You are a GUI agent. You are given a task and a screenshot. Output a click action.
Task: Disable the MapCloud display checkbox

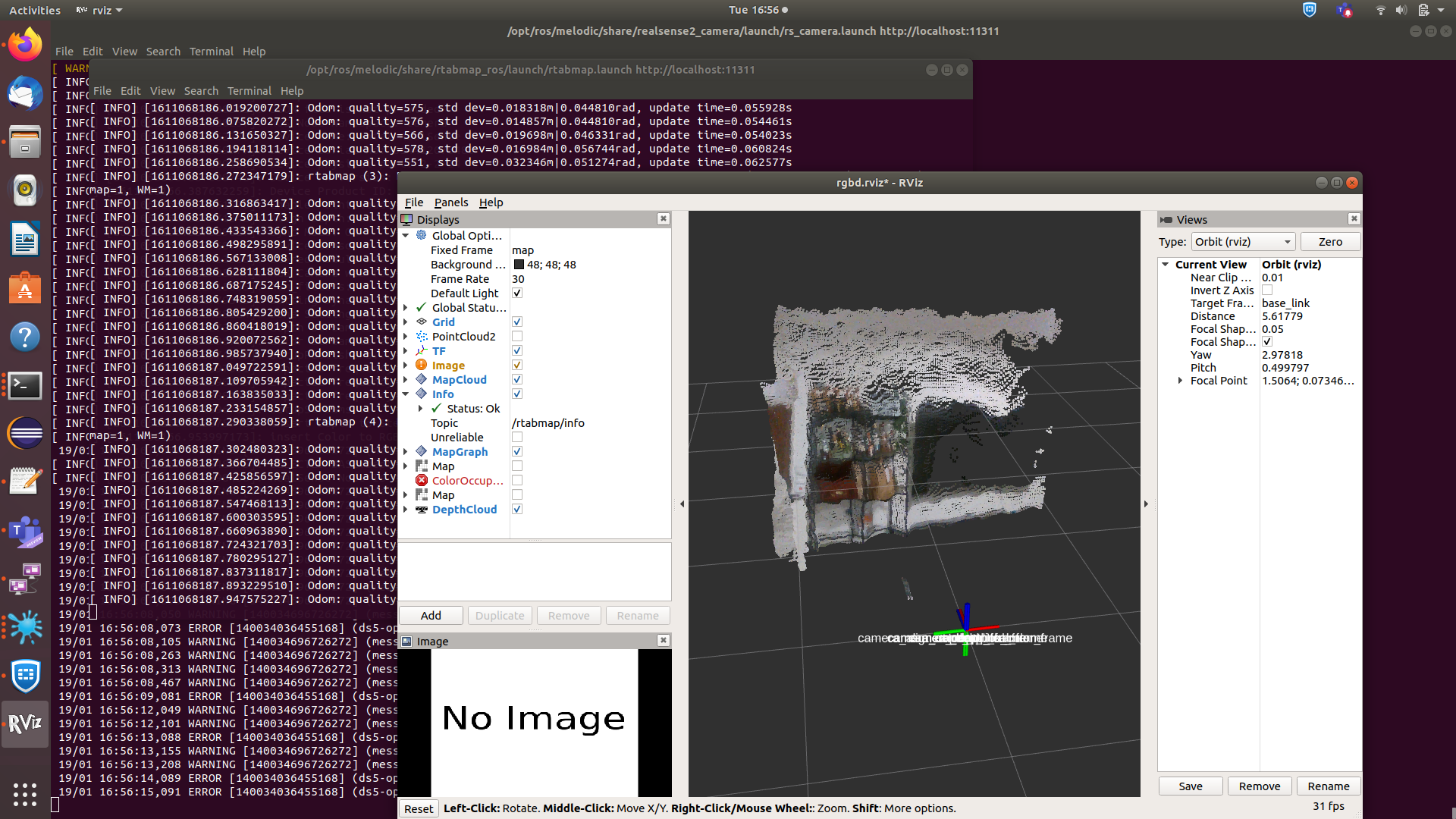tap(517, 380)
